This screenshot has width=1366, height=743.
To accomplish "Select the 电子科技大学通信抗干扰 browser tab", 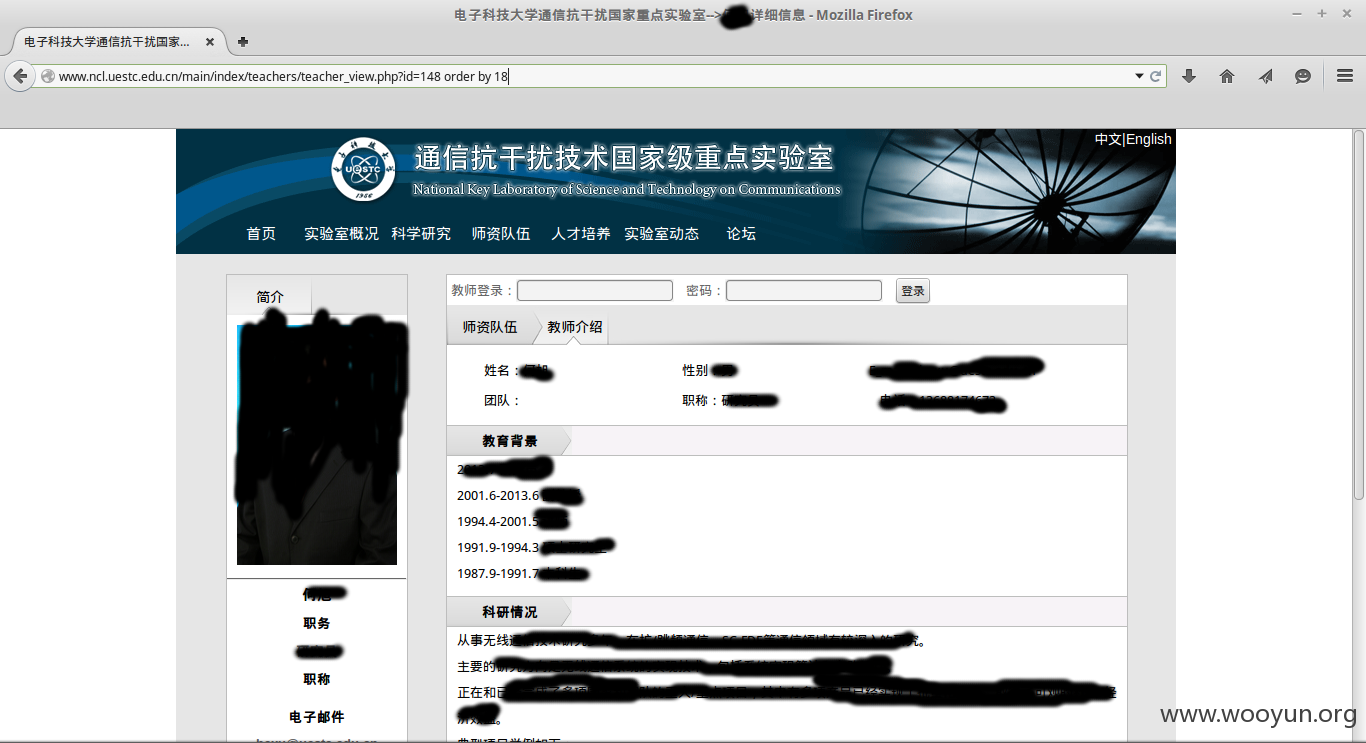I will click(x=118, y=42).
